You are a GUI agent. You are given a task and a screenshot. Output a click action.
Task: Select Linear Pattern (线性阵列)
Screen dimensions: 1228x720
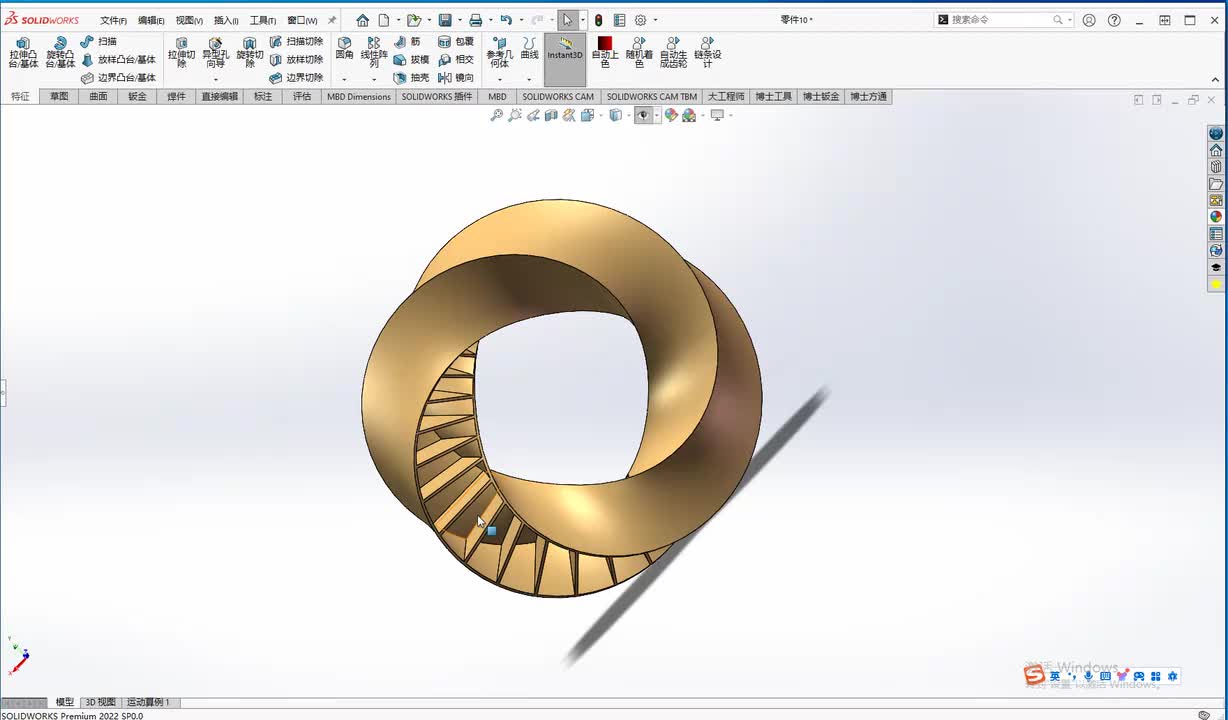coord(374,52)
